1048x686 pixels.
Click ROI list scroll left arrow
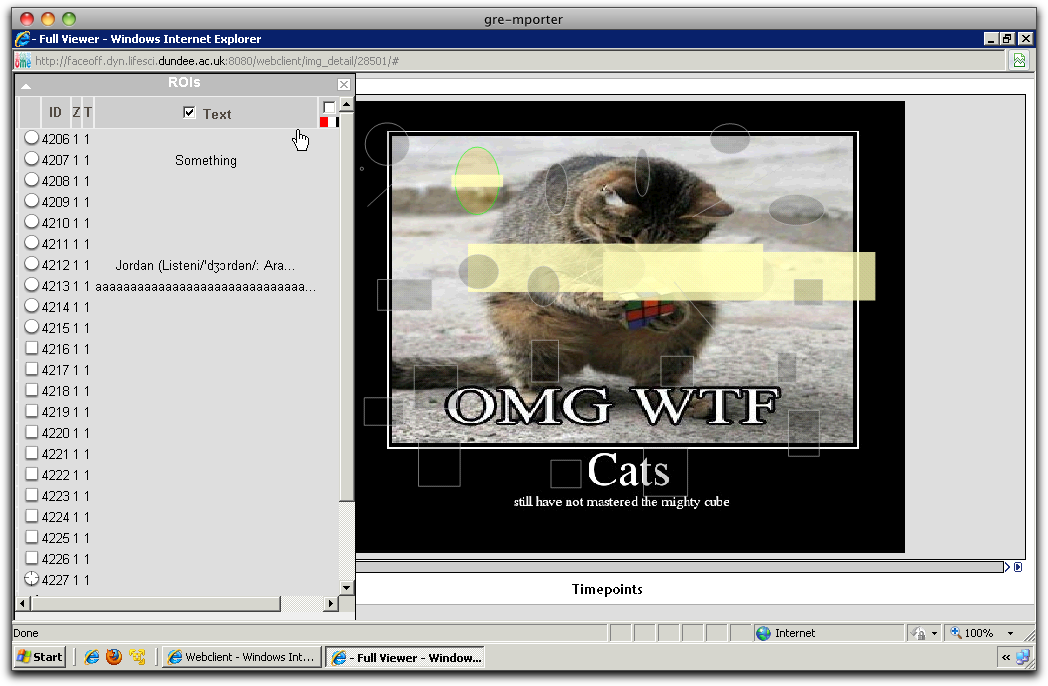pos(23,603)
